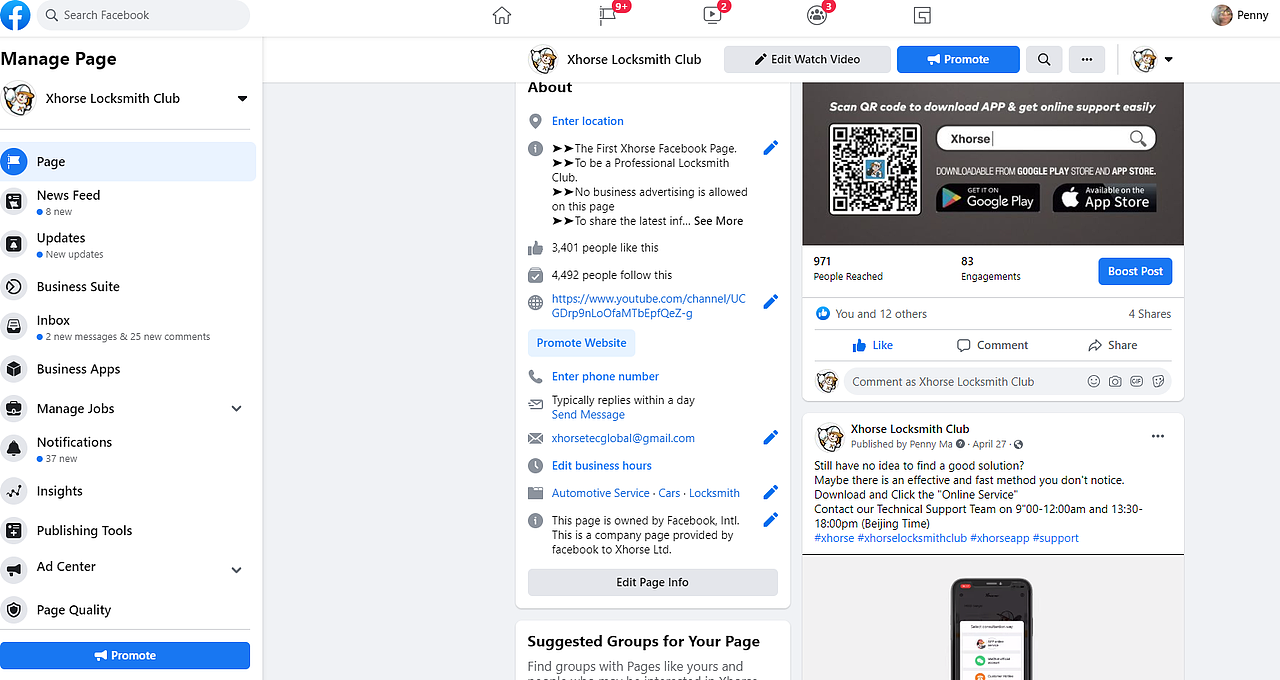Click the App Store badge in post image
The width and height of the screenshot is (1280, 680).
coord(1105,198)
